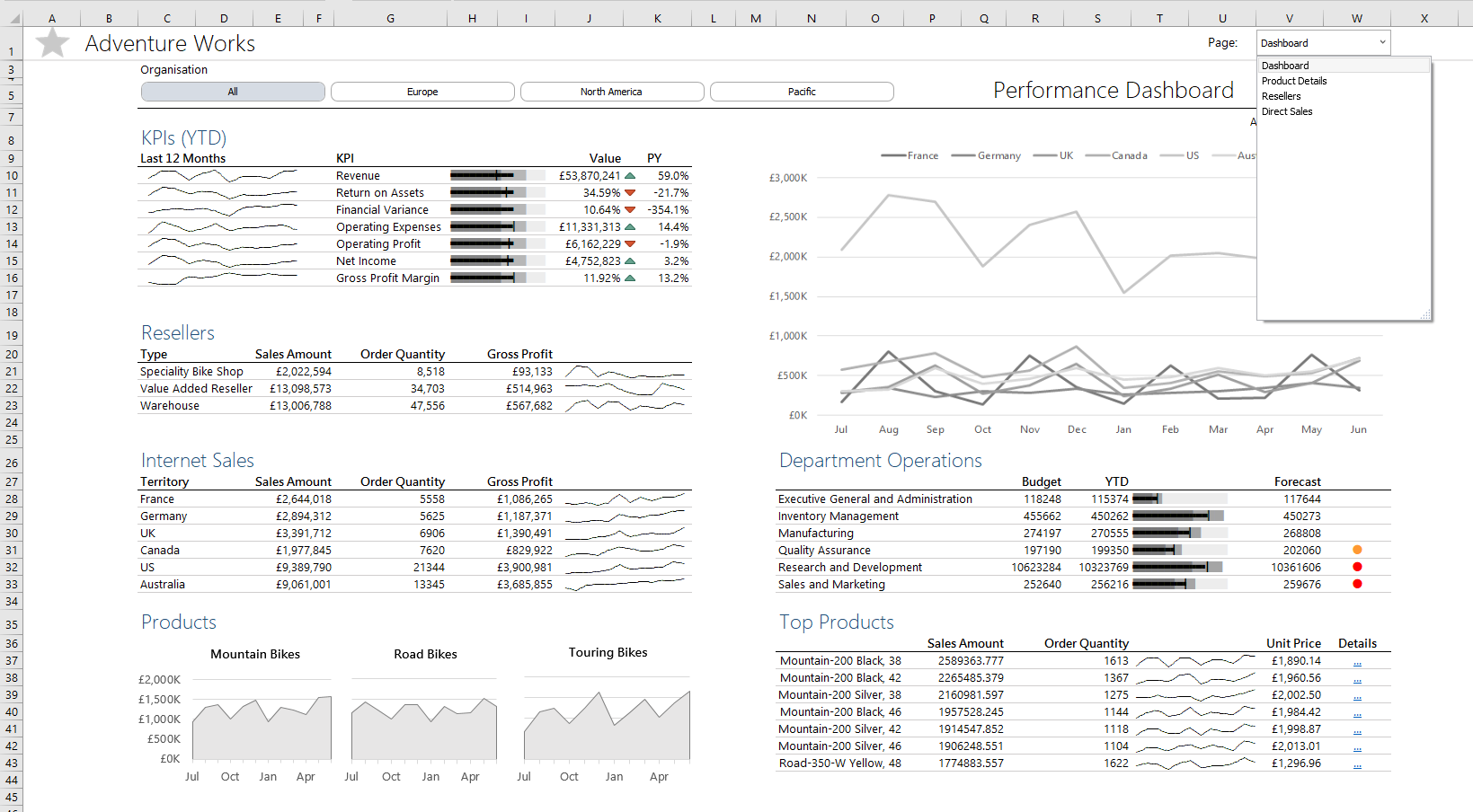Screen dimensions: 1473x812
Task: Click the resize grip of the Page dropdown list
Action: click(x=1425, y=314)
